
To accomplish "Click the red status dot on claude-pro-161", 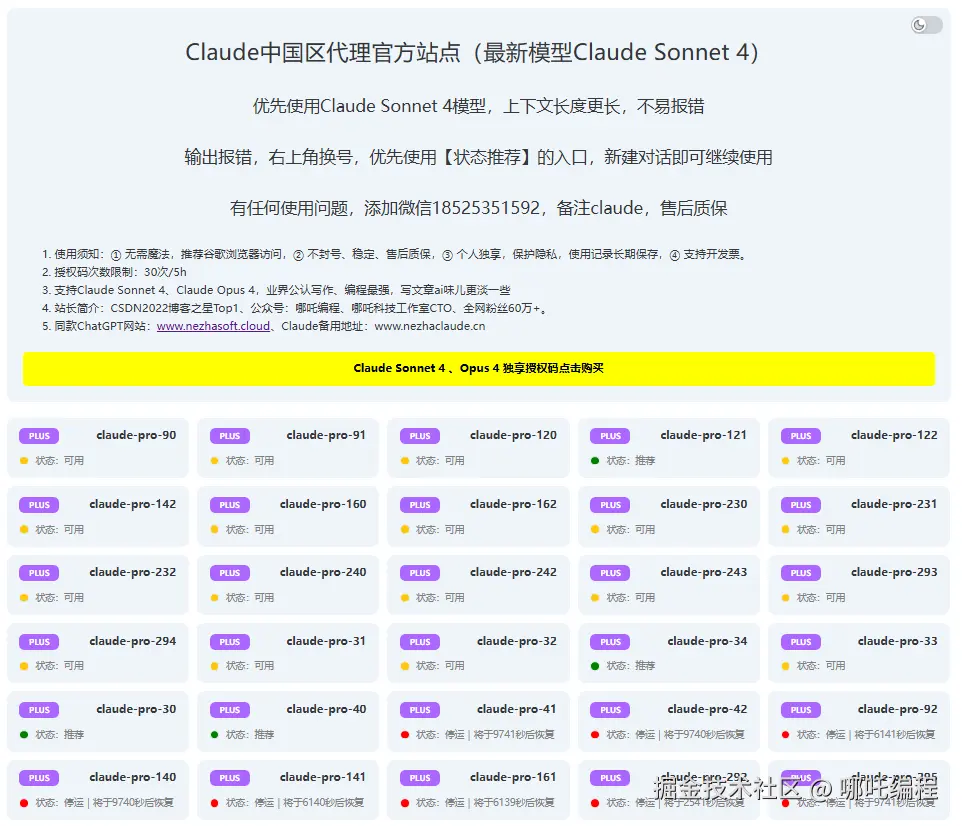I will (x=405, y=803).
